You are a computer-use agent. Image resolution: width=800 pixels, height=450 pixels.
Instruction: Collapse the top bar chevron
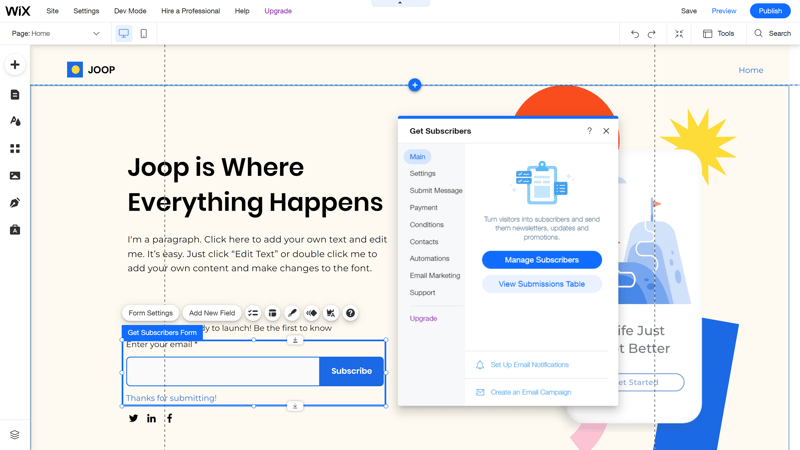coord(400,3)
